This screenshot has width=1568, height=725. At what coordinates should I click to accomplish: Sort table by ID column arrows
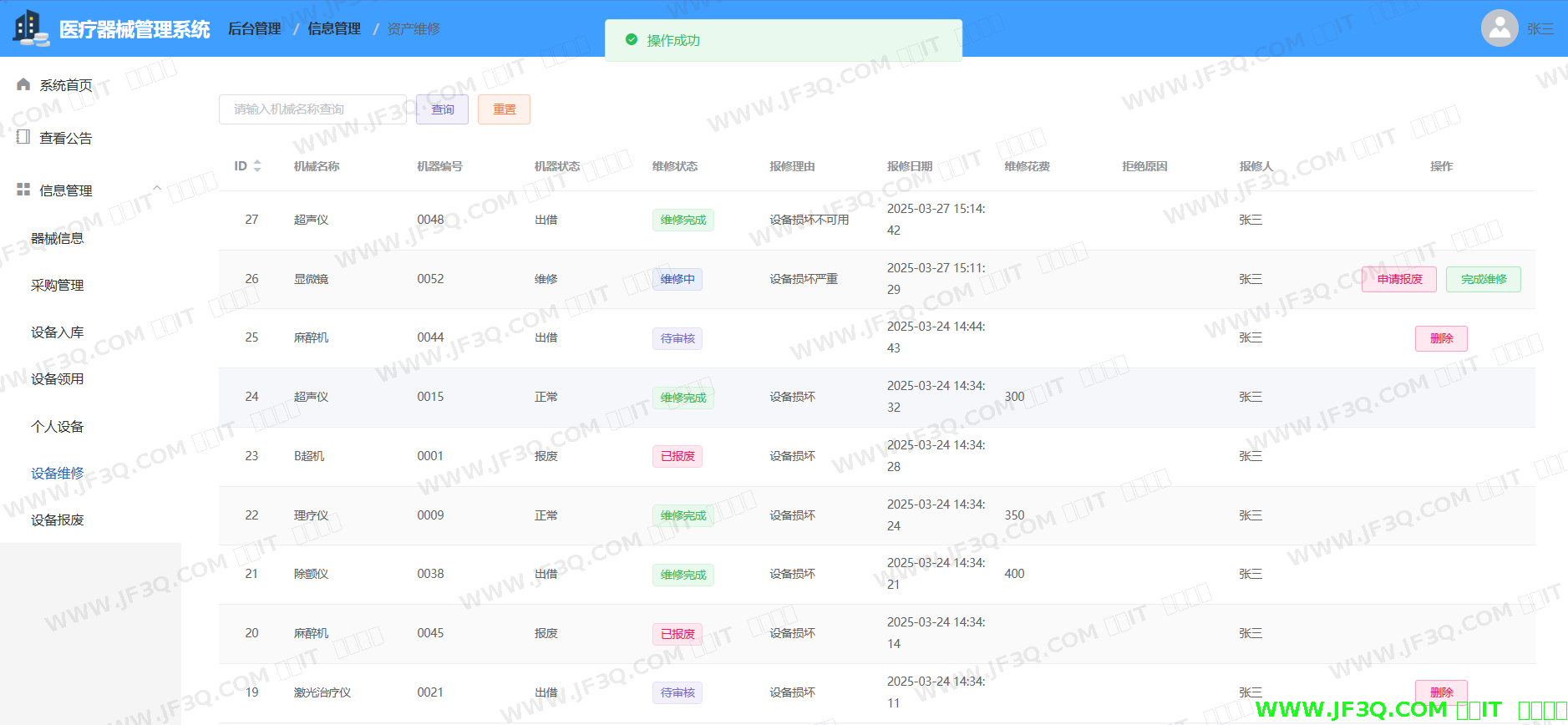[257, 166]
